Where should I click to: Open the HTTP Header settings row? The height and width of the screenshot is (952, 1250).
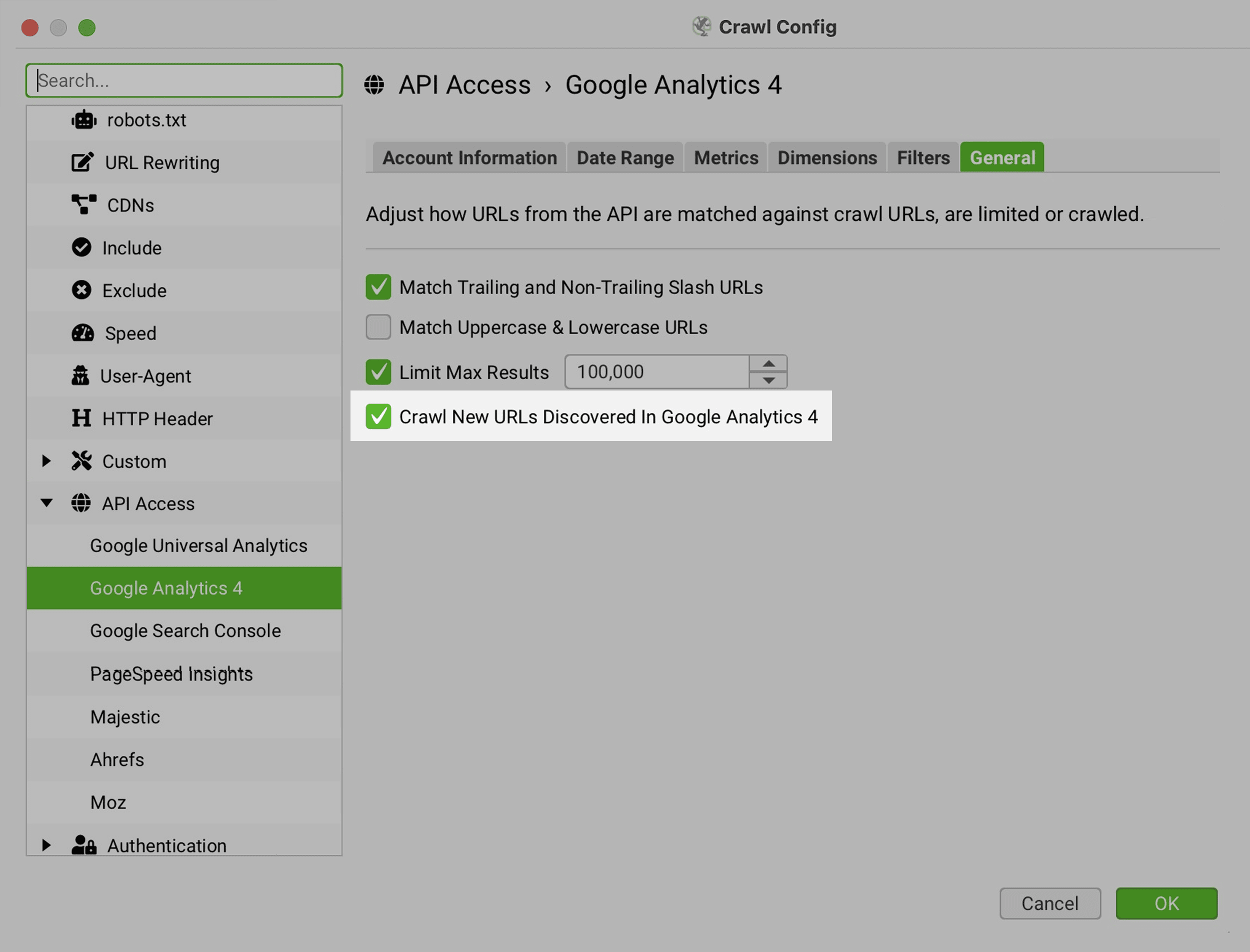click(x=184, y=418)
